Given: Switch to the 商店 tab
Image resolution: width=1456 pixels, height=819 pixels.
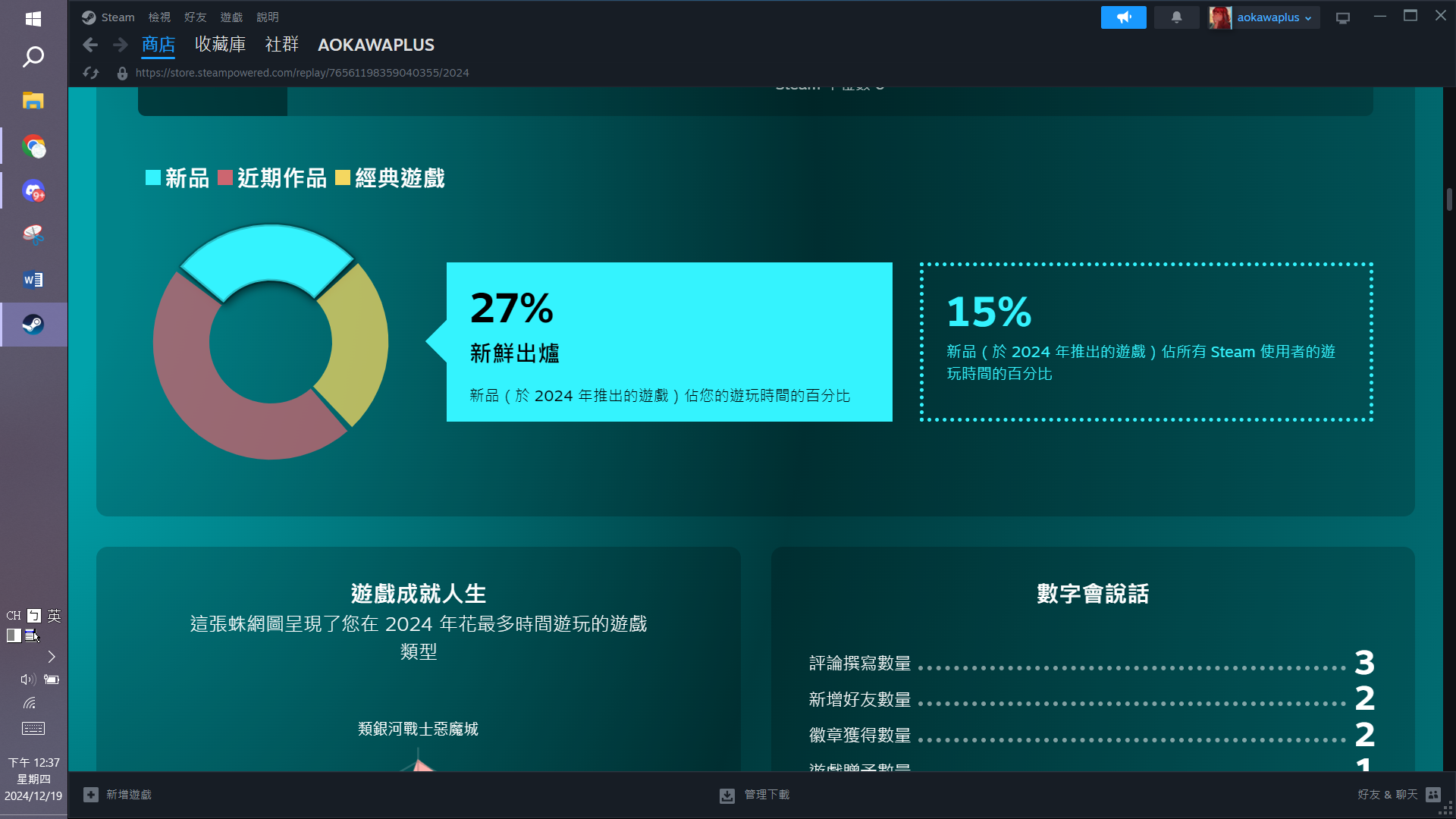Looking at the screenshot, I should [x=158, y=45].
